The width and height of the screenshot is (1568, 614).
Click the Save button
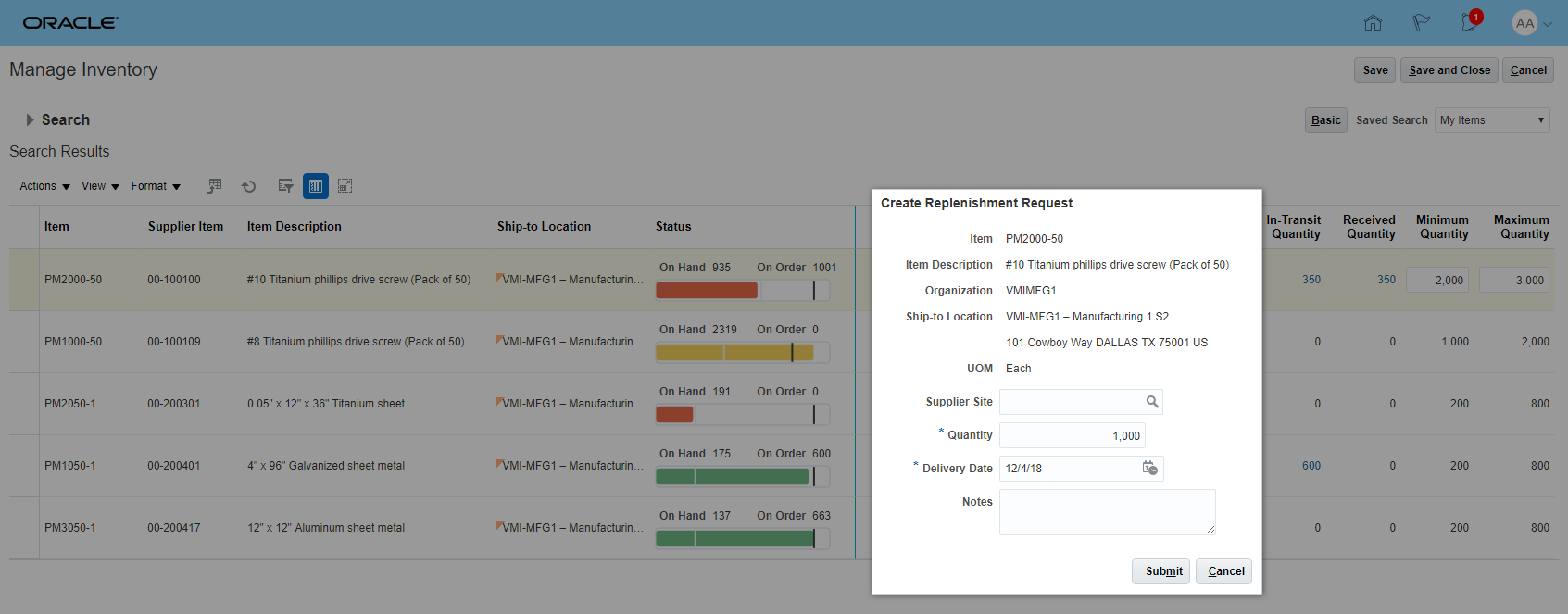[x=1375, y=70]
